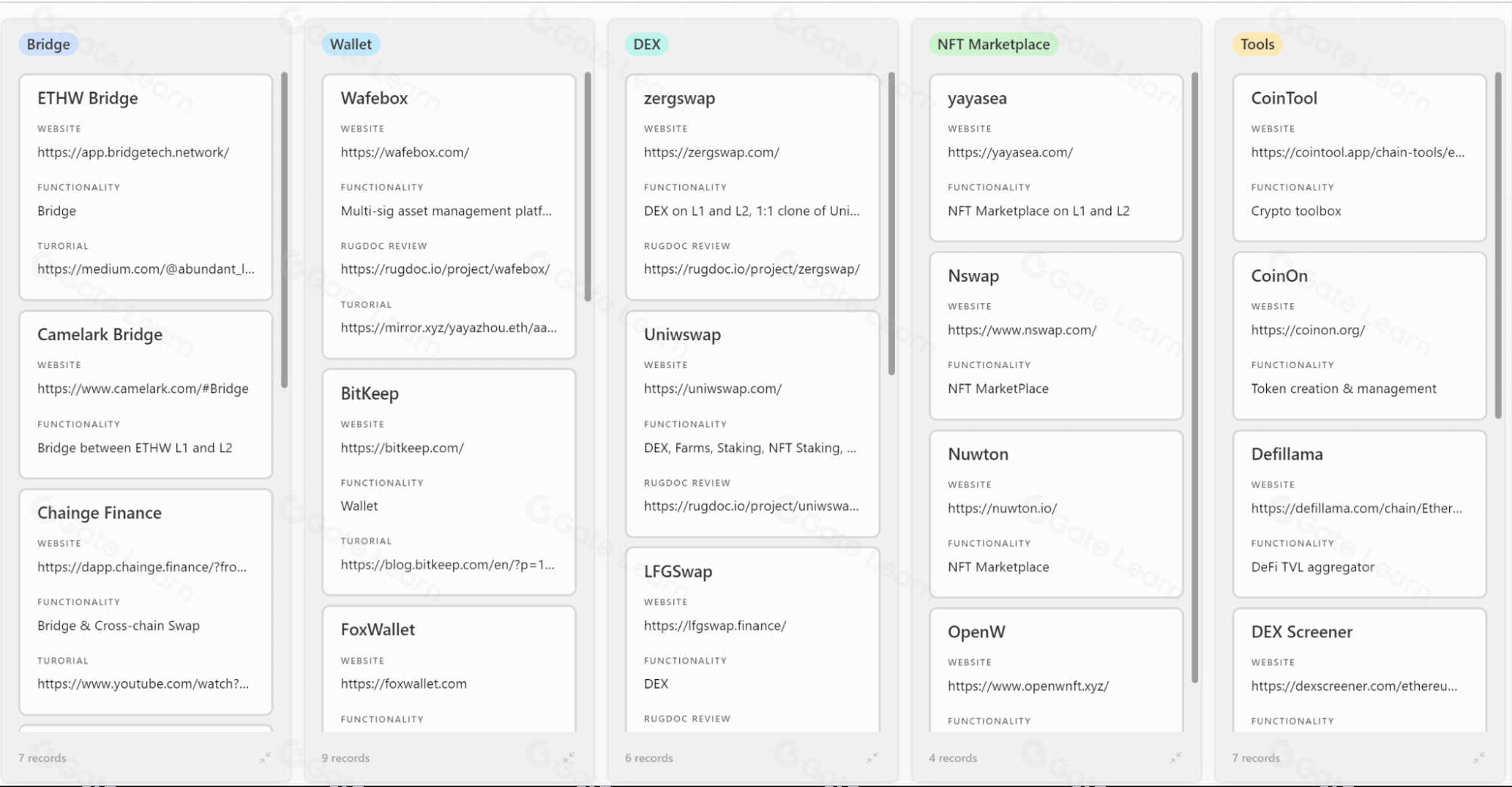The height and width of the screenshot is (787, 1512).
Task: Open the Chainge Finance YouTube tutorial link
Action: 143,683
